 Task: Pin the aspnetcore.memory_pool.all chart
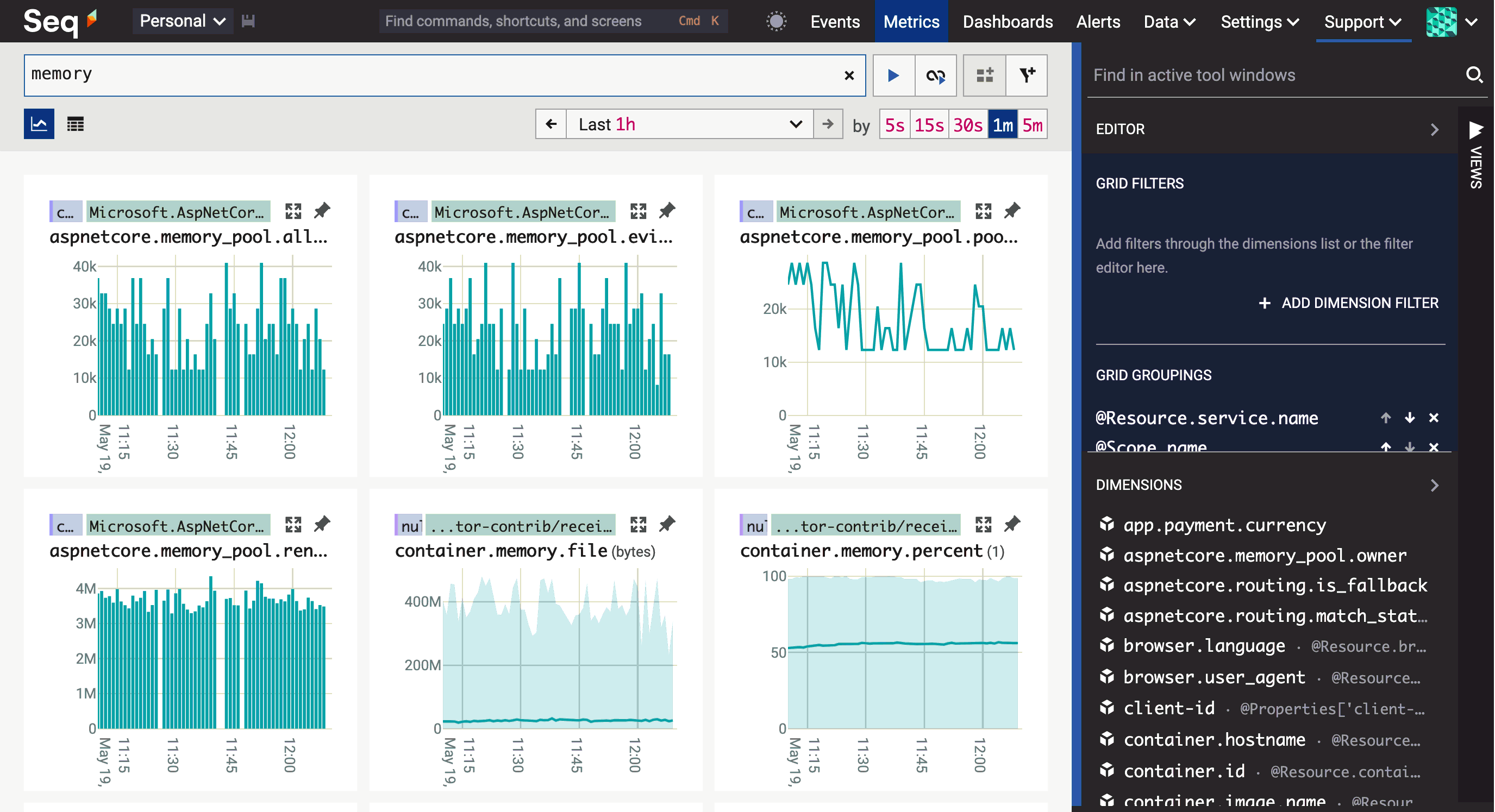point(322,211)
